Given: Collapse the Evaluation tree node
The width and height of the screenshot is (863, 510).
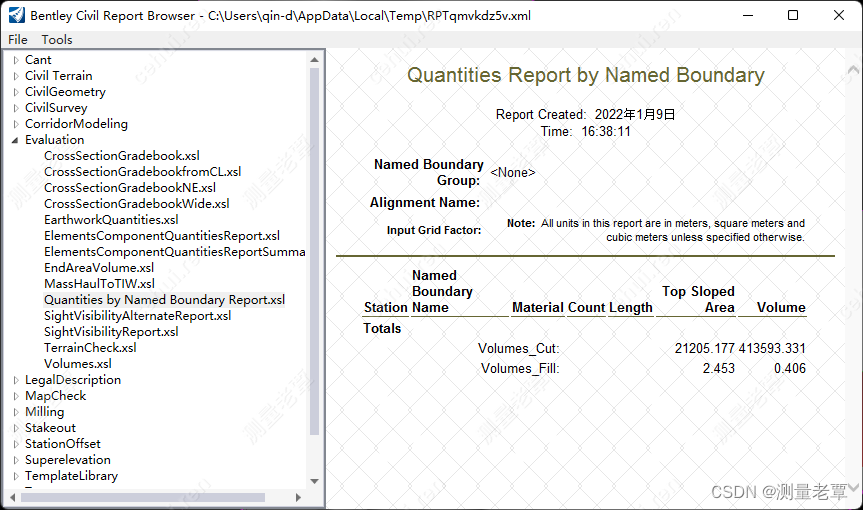Looking at the screenshot, I should pos(15,140).
